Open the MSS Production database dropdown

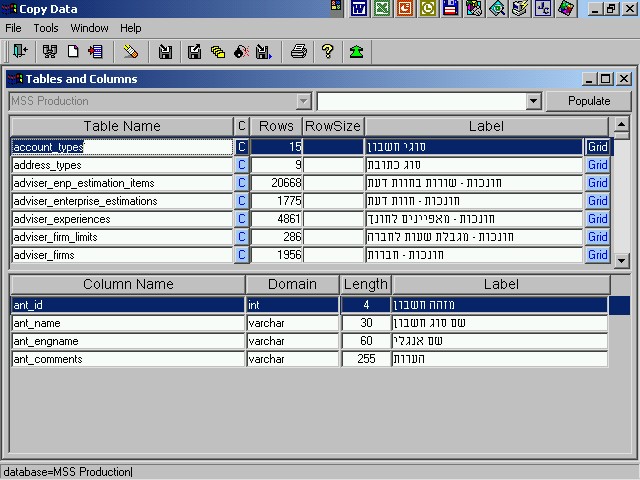(x=303, y=101)
